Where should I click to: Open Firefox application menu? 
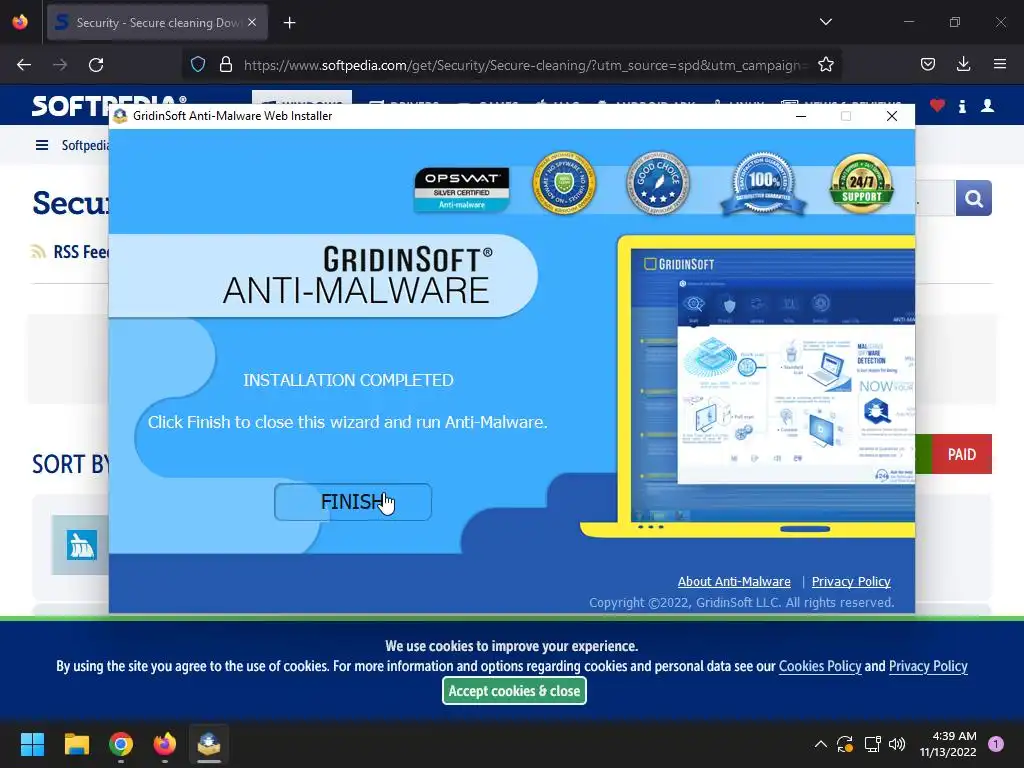[999, 65]
